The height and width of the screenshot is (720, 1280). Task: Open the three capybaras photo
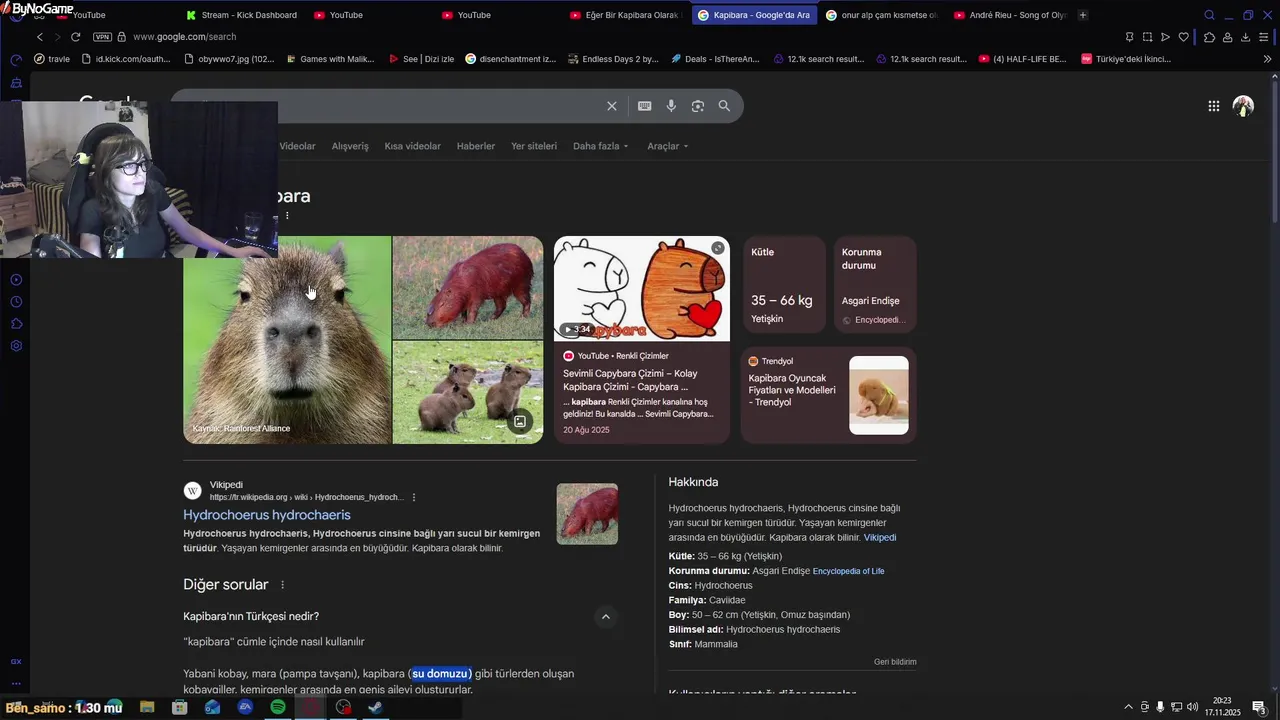[x=468, y=393]
